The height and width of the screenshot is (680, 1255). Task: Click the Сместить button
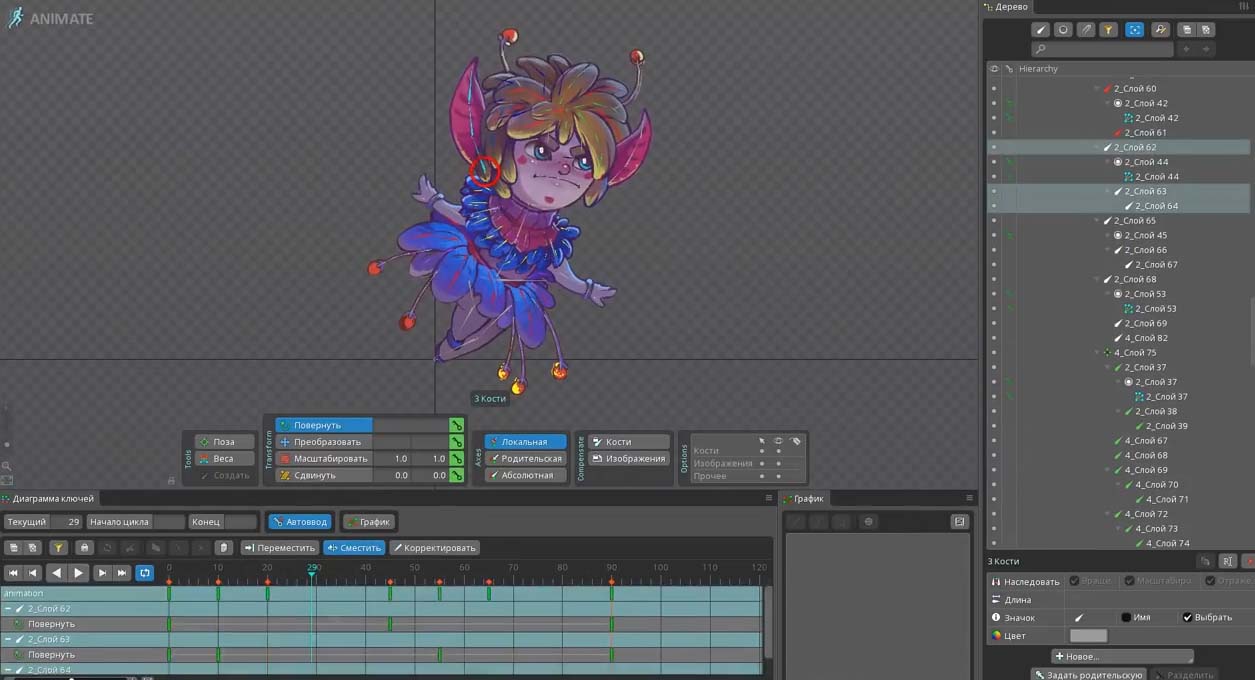[x=354, y=548]
